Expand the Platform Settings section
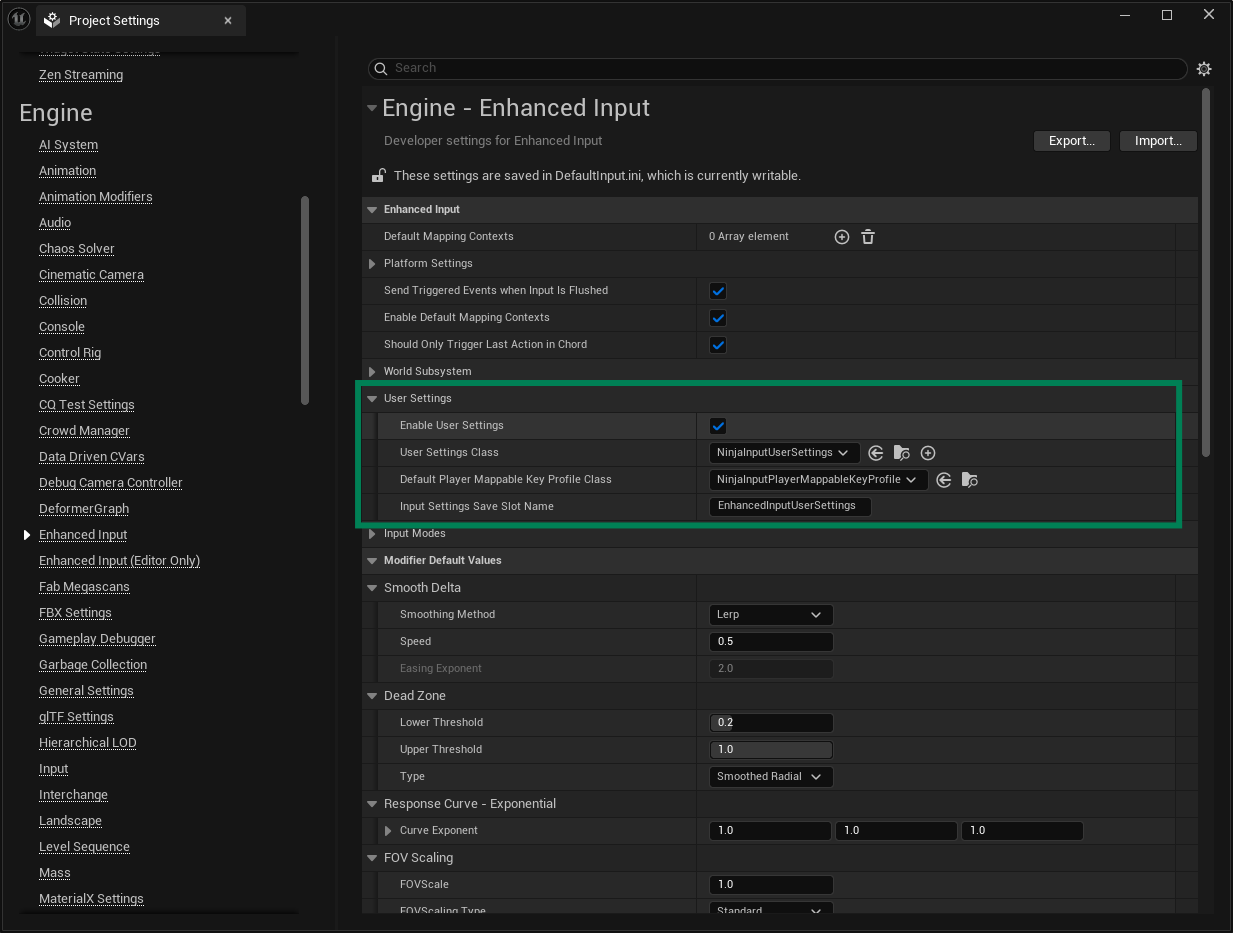The height and width of the screenshot is (933, 1233). point(372,263)
